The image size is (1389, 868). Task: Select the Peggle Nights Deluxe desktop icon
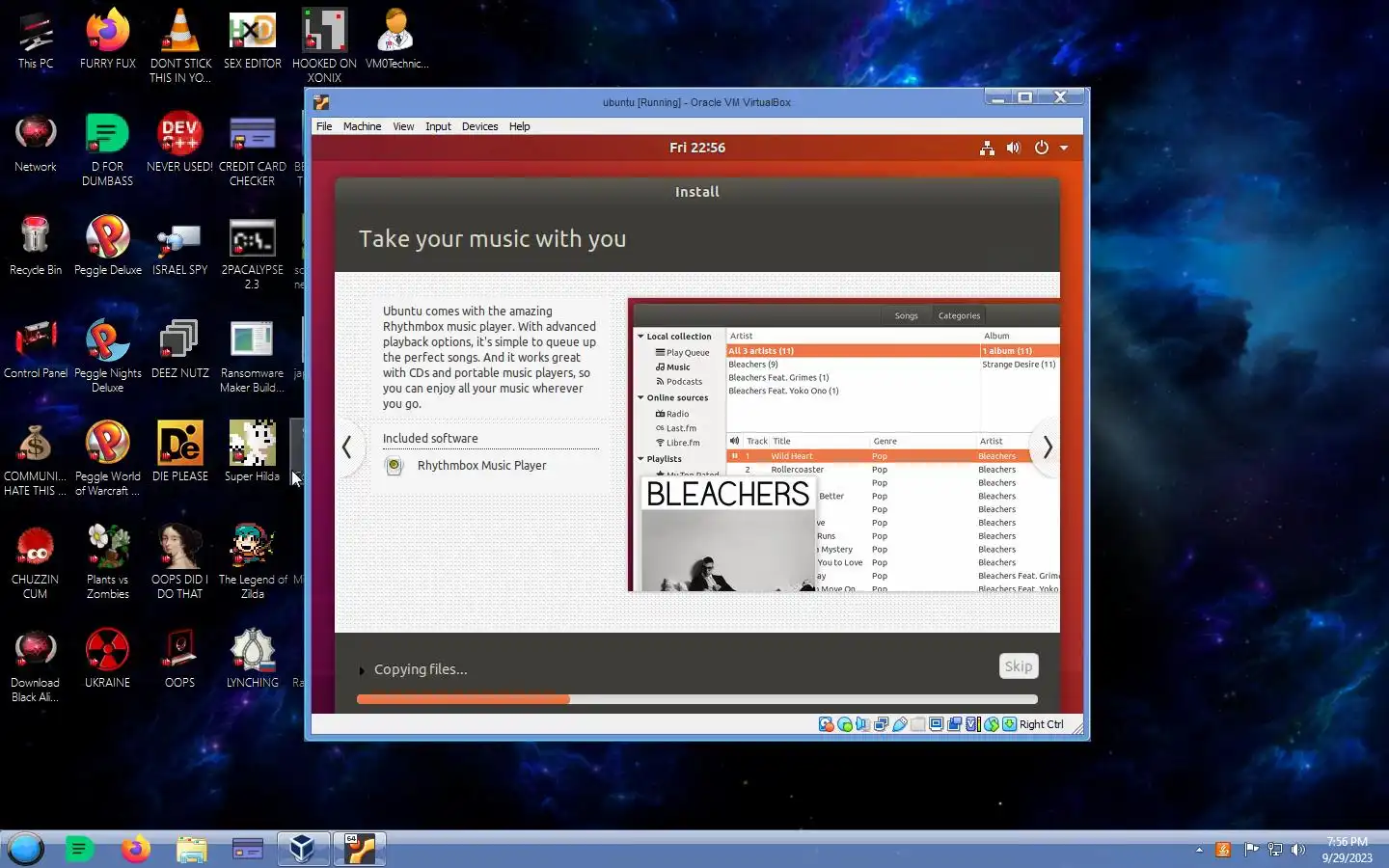tap(108, 356)
